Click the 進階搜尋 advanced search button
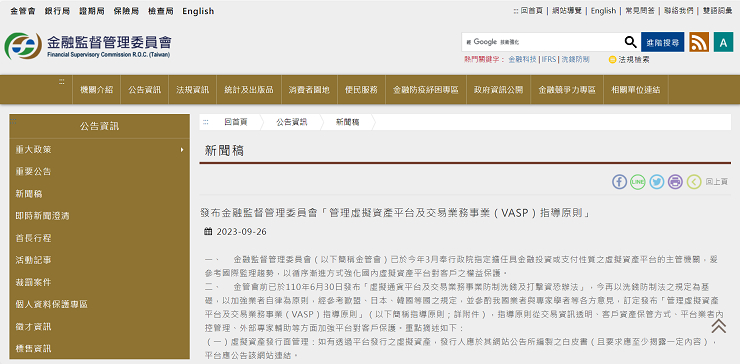Screen dimensions: 740x364 click(663, 42)
